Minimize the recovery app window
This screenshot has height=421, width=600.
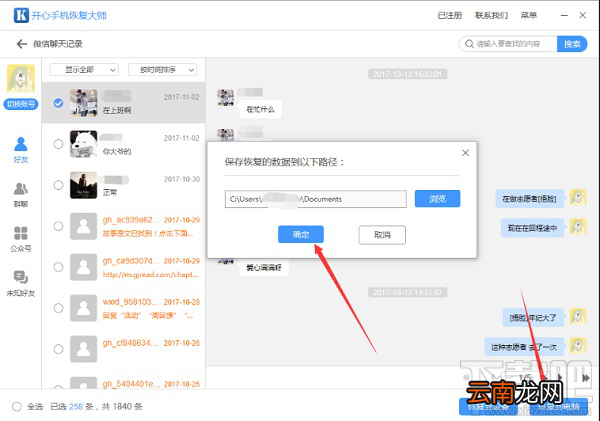[564, 15]
